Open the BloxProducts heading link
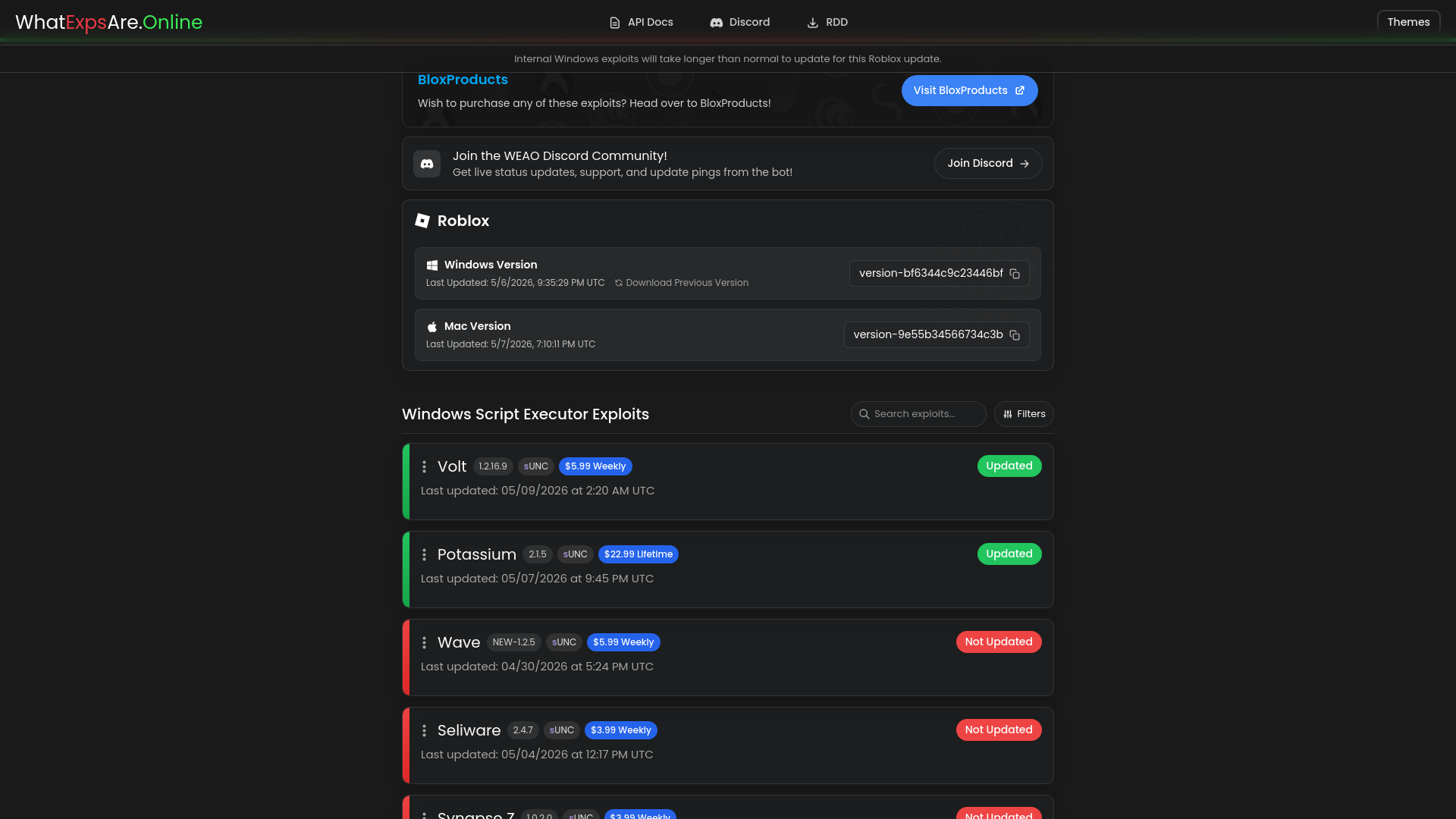1456x819 pixels. tap(463, 80)
